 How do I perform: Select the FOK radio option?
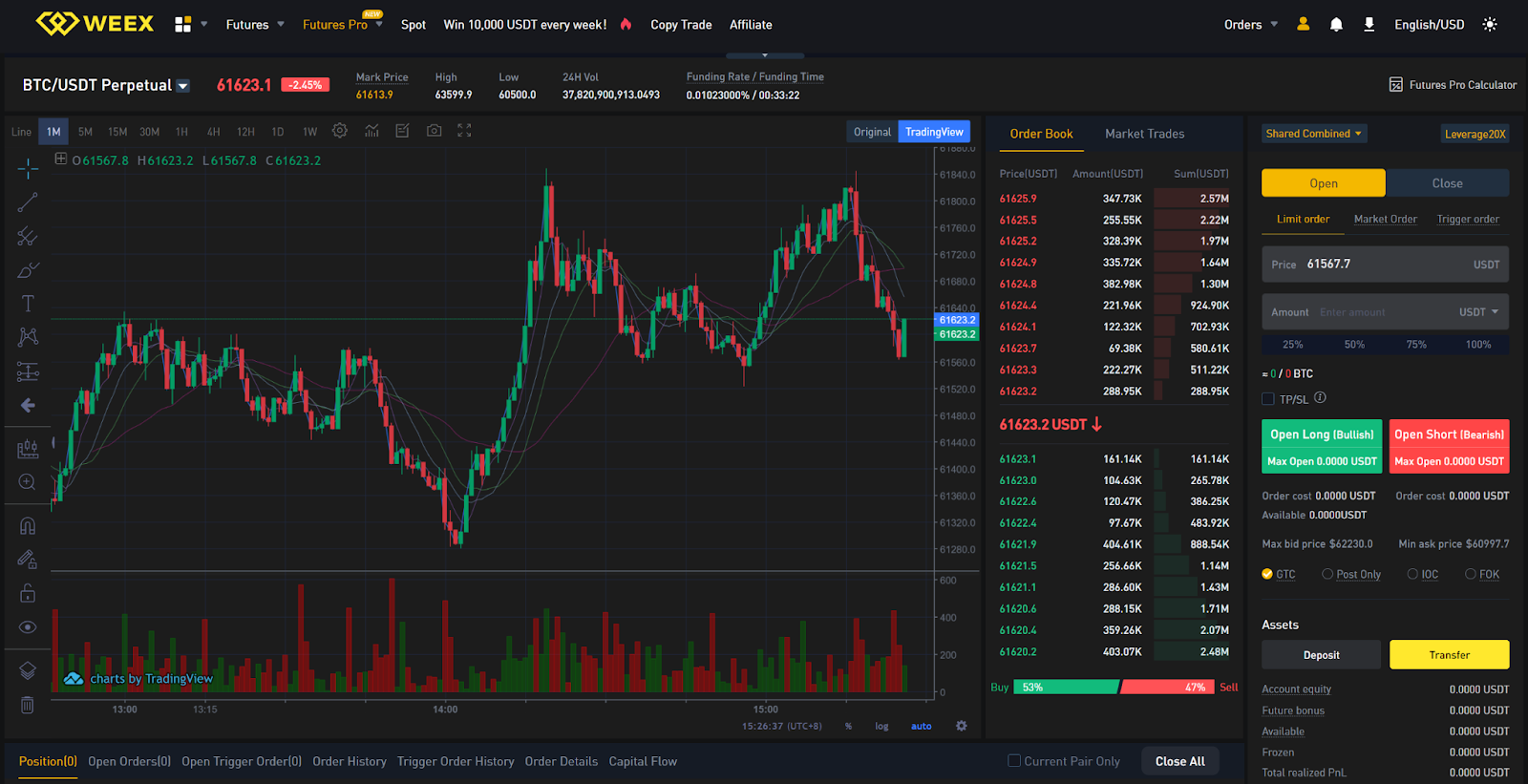[x=1471, y=574]
